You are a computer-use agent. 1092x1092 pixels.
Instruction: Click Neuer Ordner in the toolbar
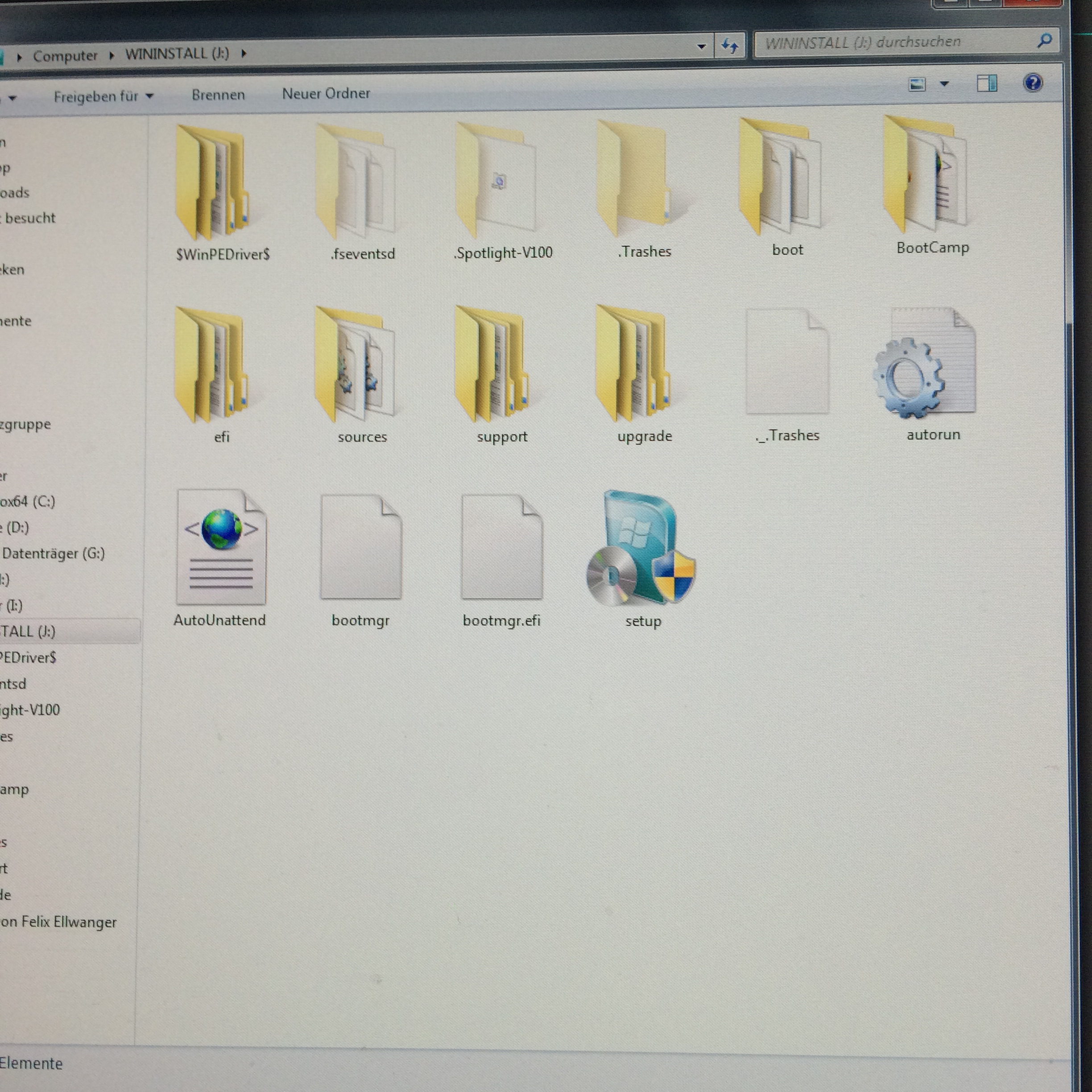point(326,94)
